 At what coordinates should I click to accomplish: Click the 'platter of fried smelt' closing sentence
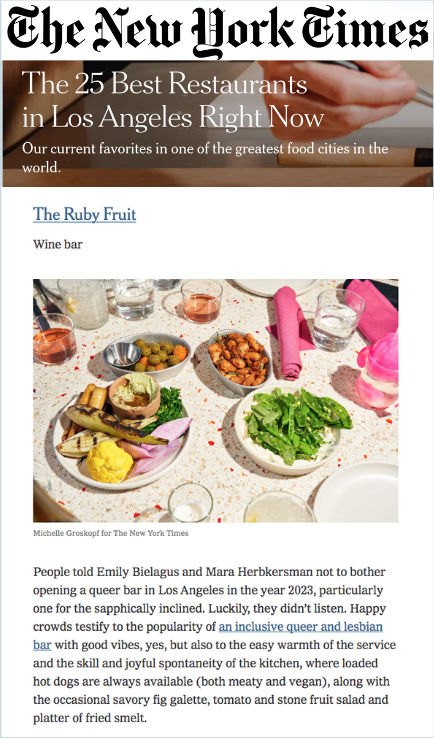[90, 719]
